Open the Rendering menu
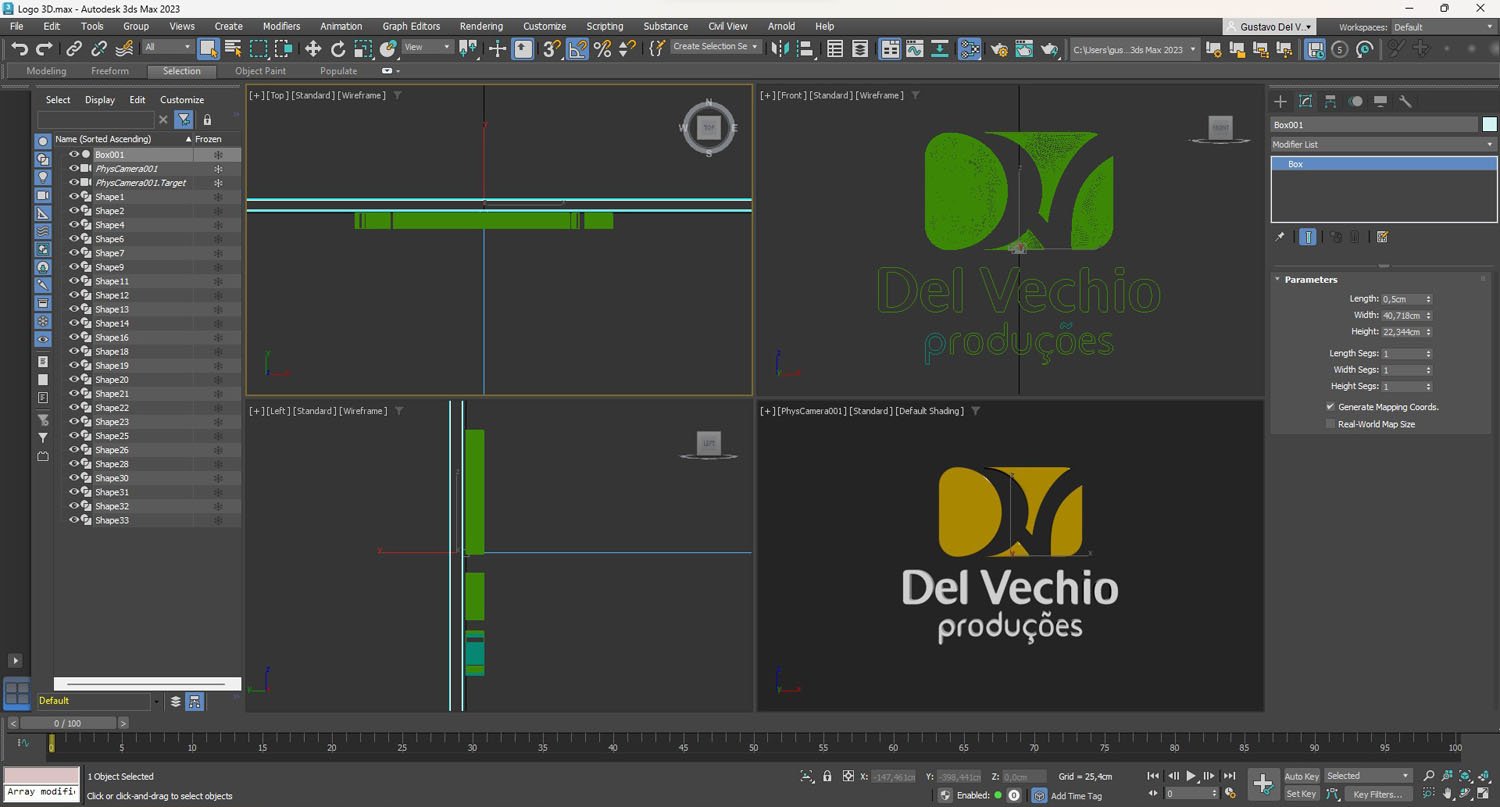The height and width of the screenshot is (807, 1500). pos(481,26)
